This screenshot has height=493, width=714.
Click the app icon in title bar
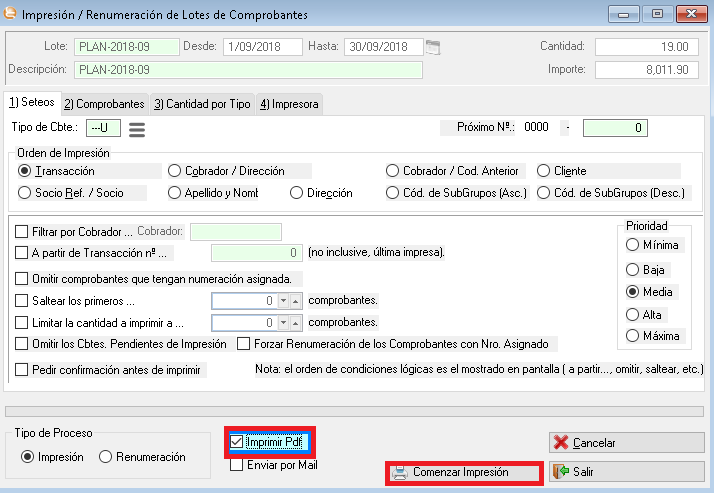pyautogui.click(x=12, y=15)
